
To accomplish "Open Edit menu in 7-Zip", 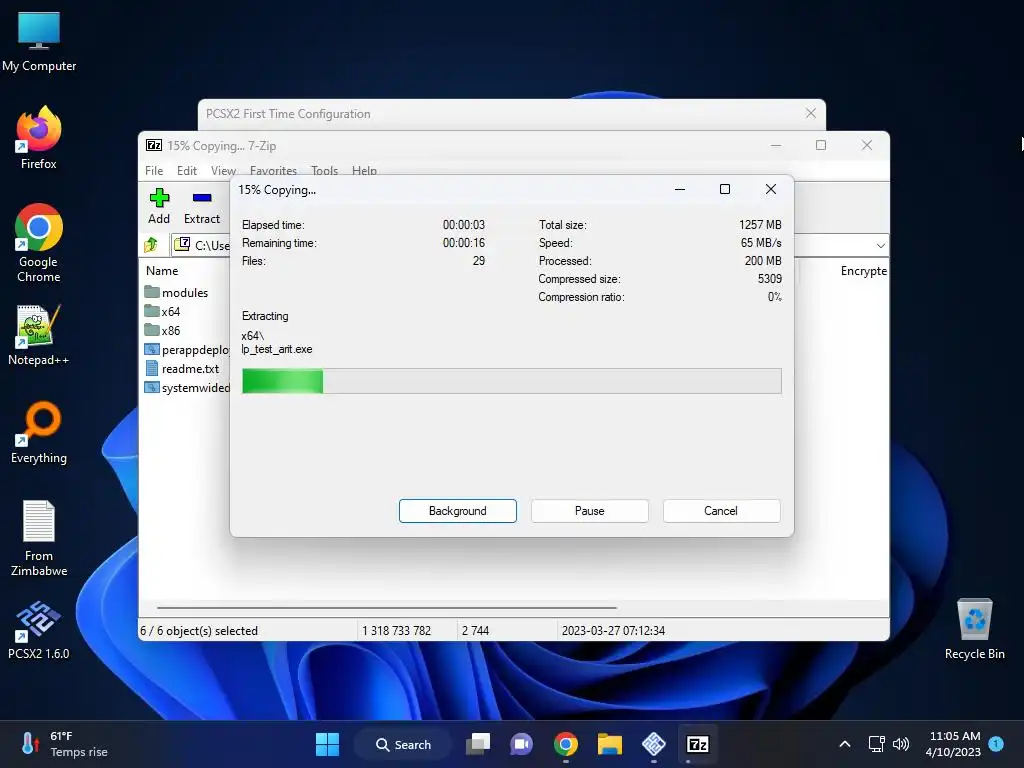I will click(187, 170).
